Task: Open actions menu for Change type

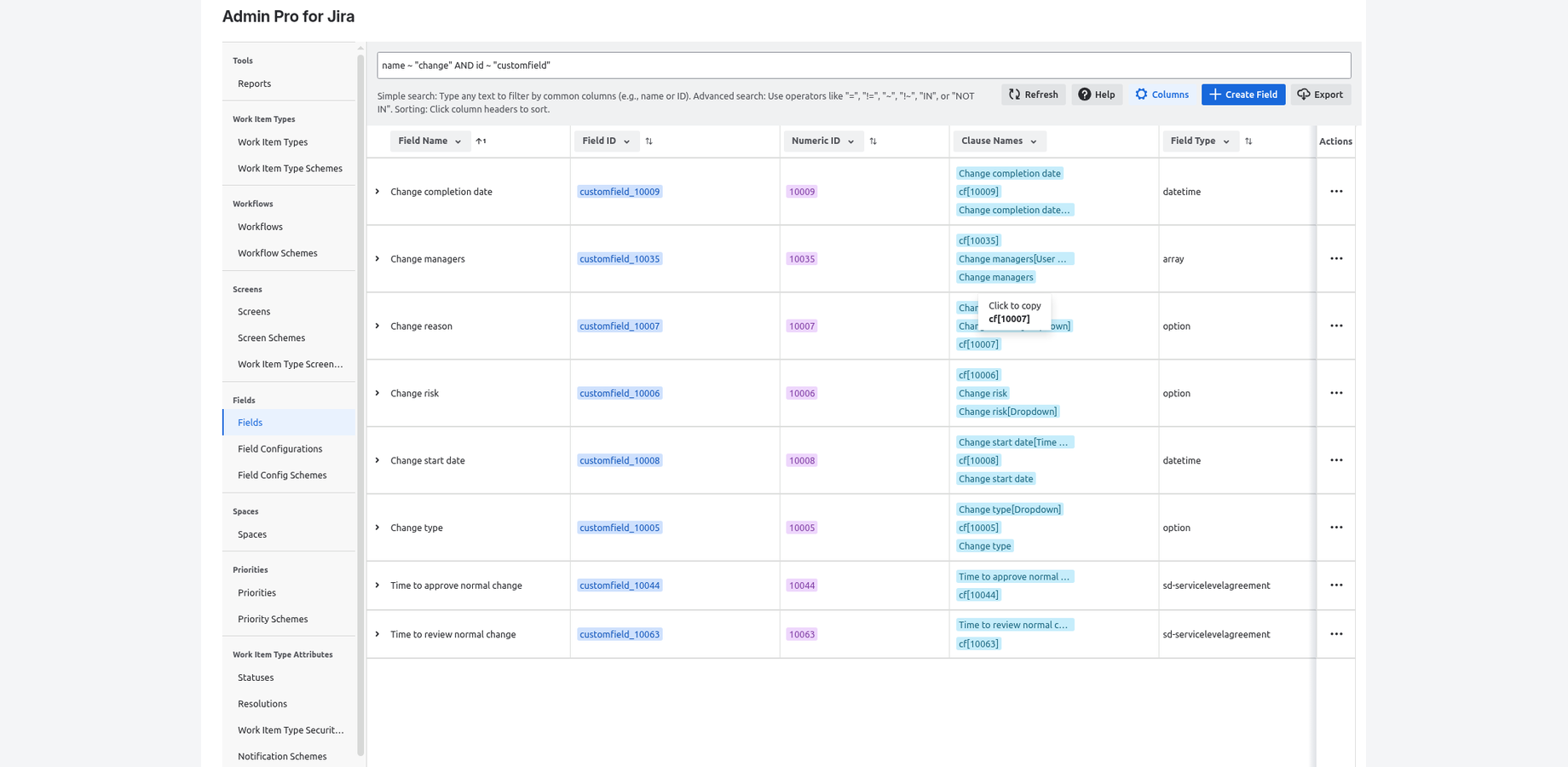Action: tap(1336, 528)
